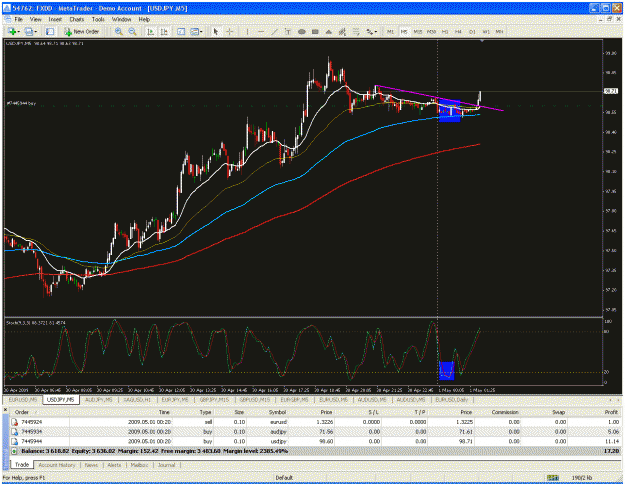
Task: Open the News terminal tab
Action: [x=91, y=465]
